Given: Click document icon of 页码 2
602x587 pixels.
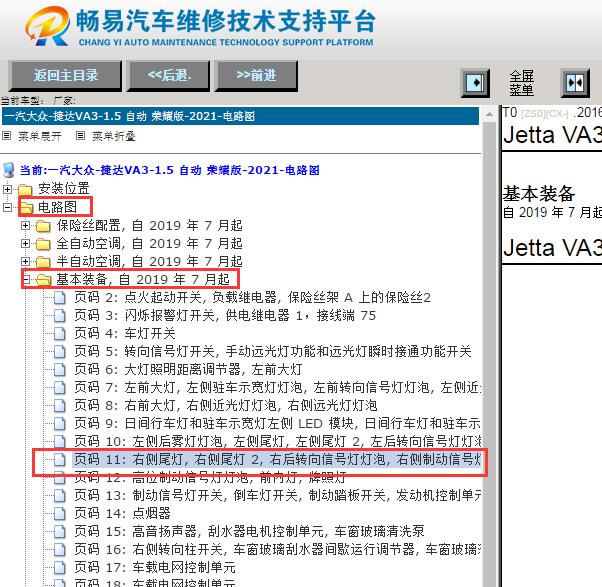Looking at the screenshot, I should tap(60, 298).
